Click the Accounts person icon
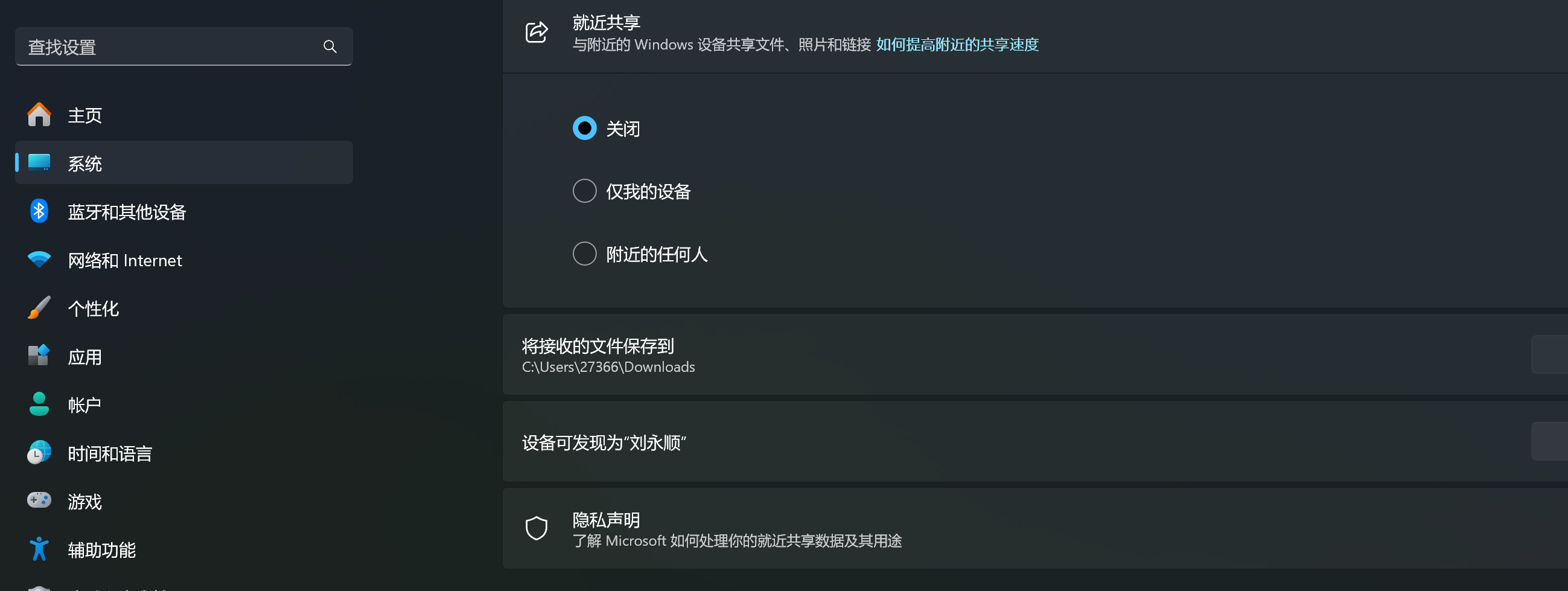 pyautogui.click(x=39, y=404)
